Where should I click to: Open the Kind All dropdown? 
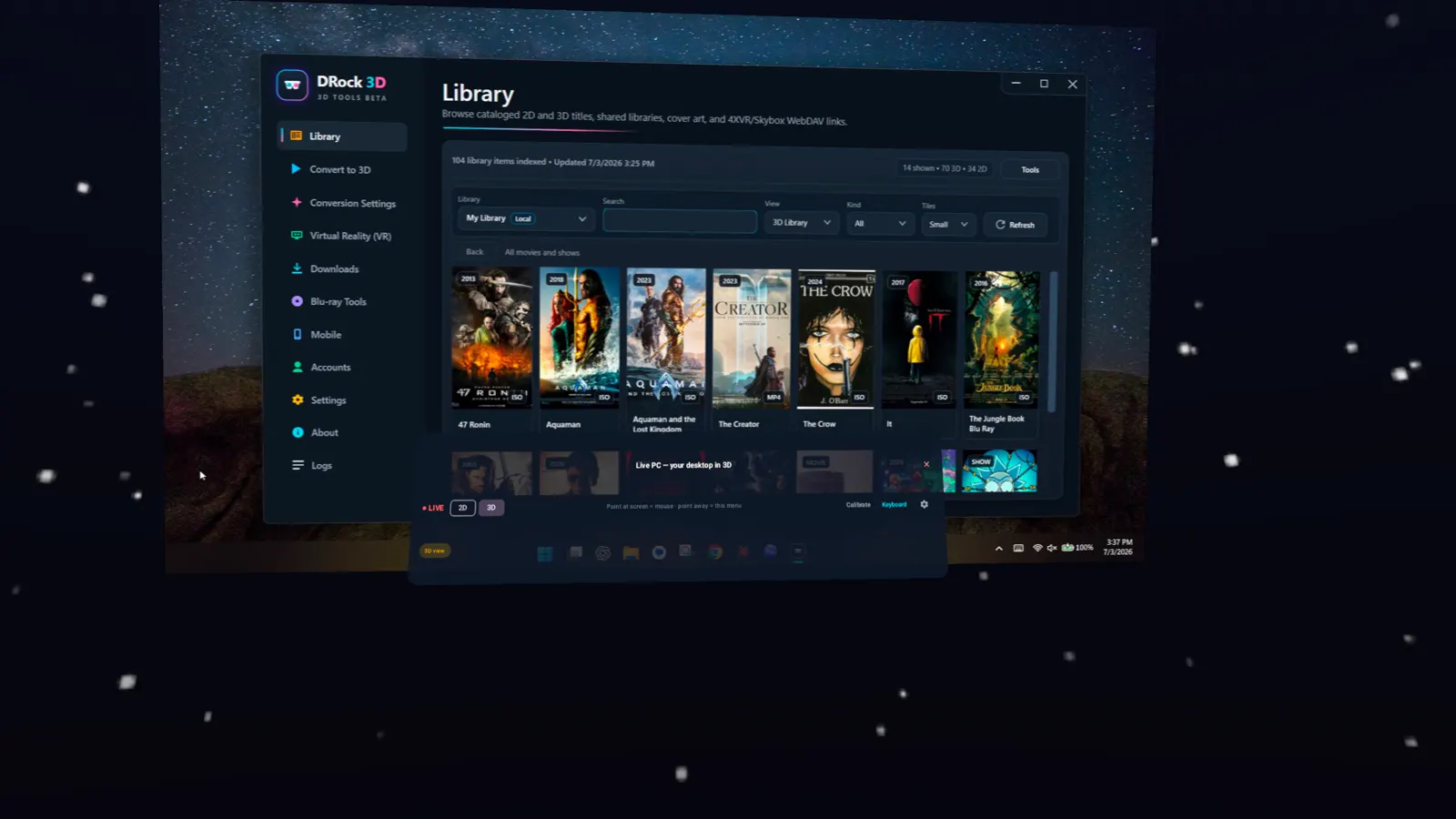(x=879, y=223)
